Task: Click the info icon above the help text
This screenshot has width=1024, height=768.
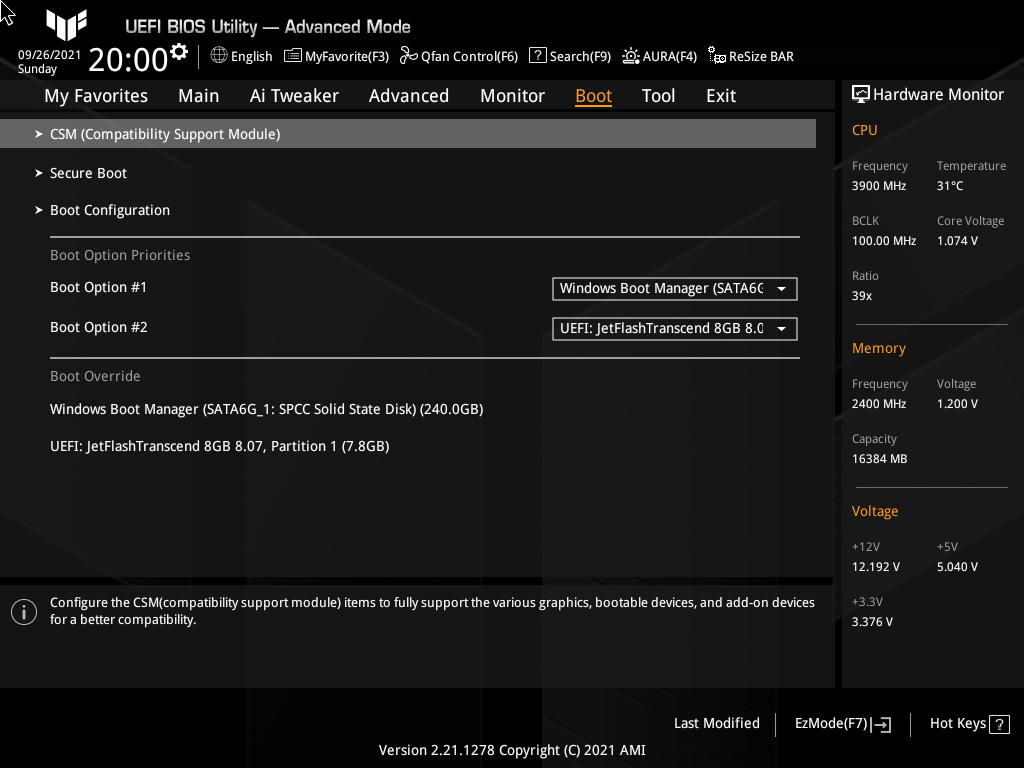Action: [x=24, y=612]
